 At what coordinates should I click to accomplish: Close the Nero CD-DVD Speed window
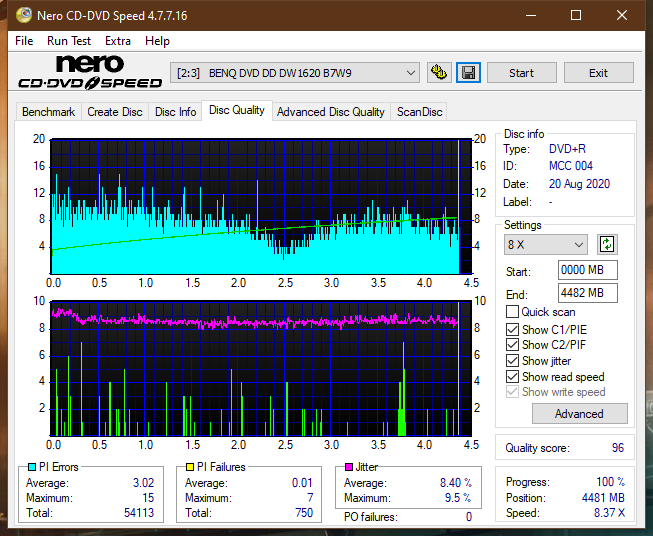pyautogui.click(x=622, y=15)
